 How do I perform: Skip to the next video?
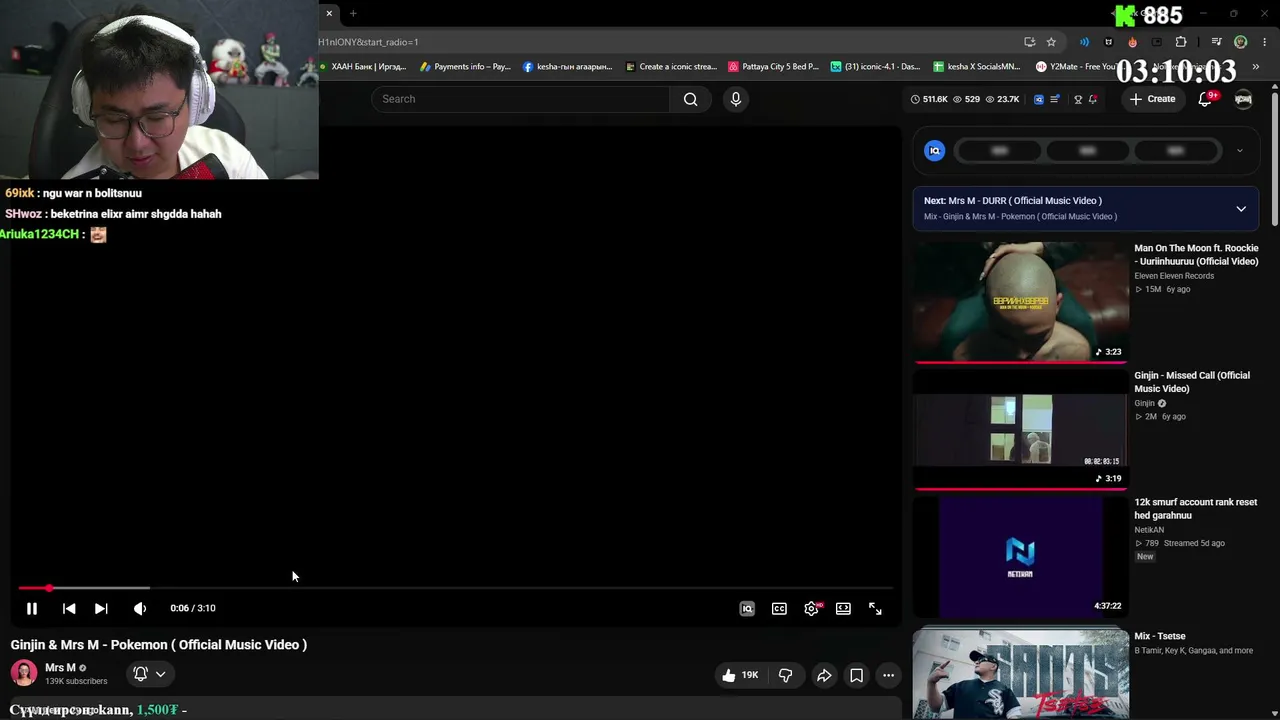[101, 608]
